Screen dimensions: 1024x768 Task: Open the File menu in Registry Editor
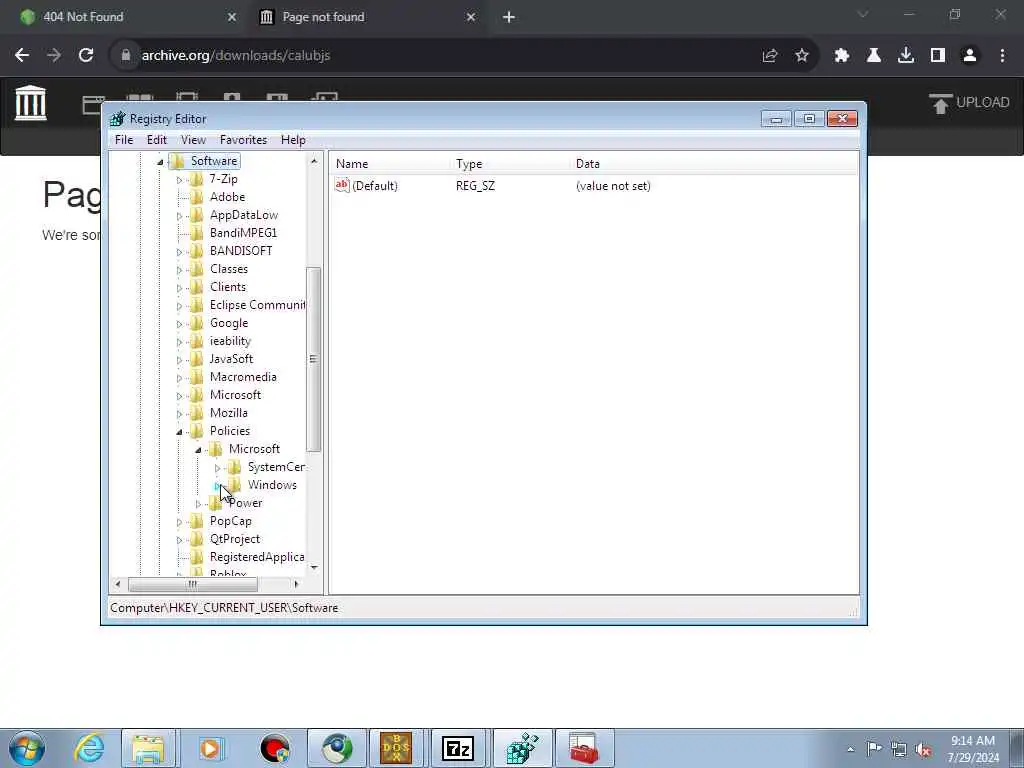click(123, 140)
